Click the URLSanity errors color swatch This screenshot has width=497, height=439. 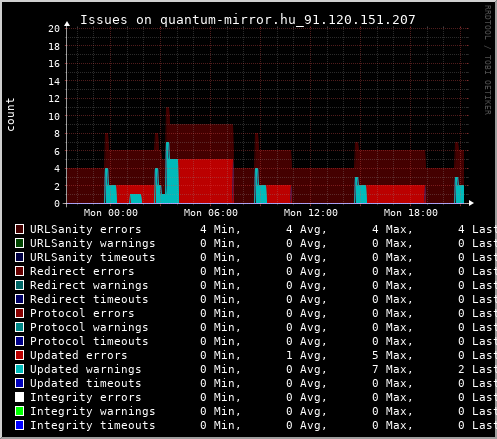pyautogui.click(x=20, y=229)
